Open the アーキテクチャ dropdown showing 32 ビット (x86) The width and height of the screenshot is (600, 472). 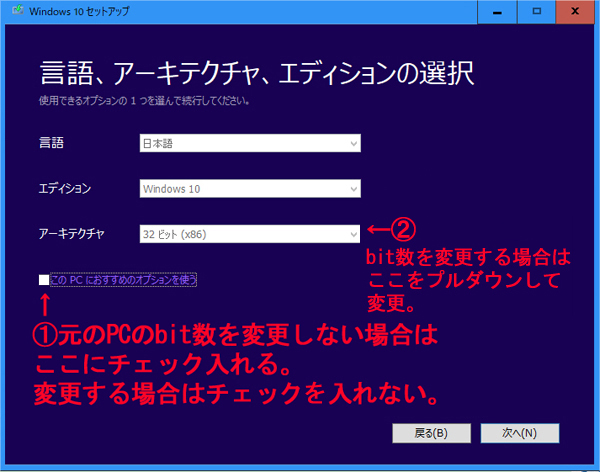(250, 234)
